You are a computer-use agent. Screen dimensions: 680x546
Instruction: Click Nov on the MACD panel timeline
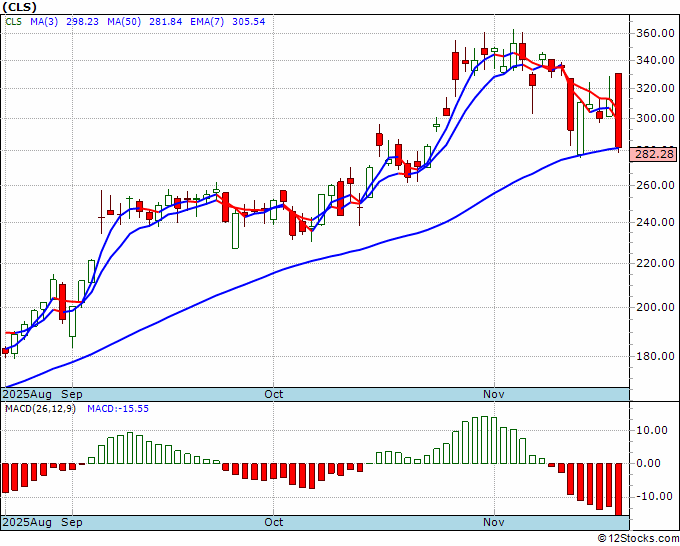click(494, 522)
